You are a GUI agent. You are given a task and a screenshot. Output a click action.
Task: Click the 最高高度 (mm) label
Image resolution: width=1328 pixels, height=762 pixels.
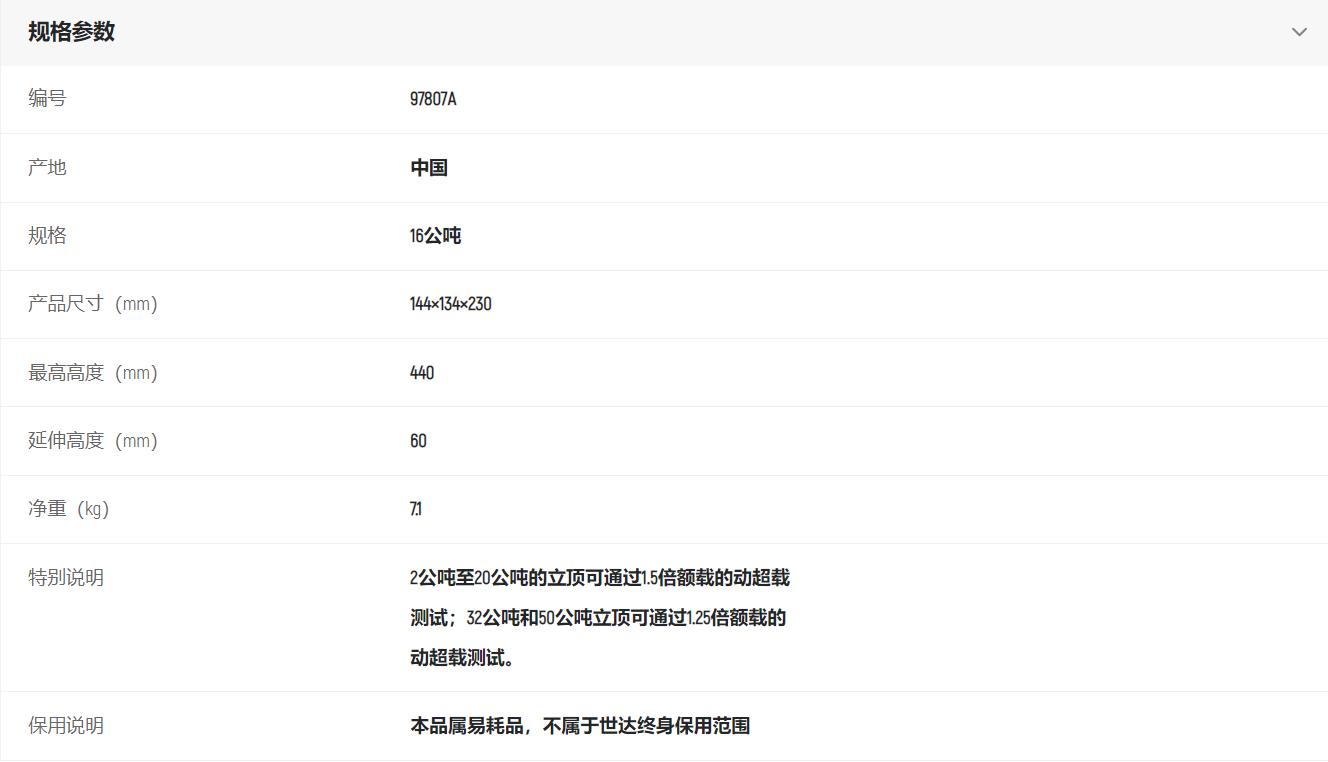coord(93,373)
